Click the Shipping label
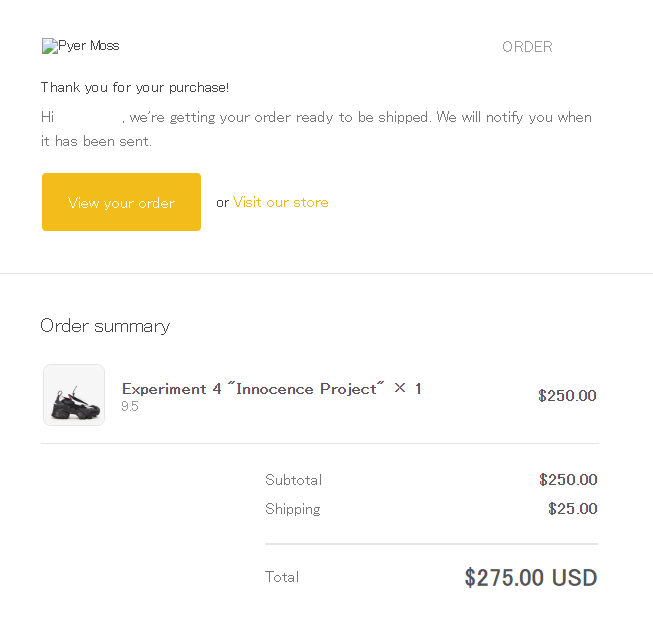Screen dimensions: 653x626 tap(293, 509)
